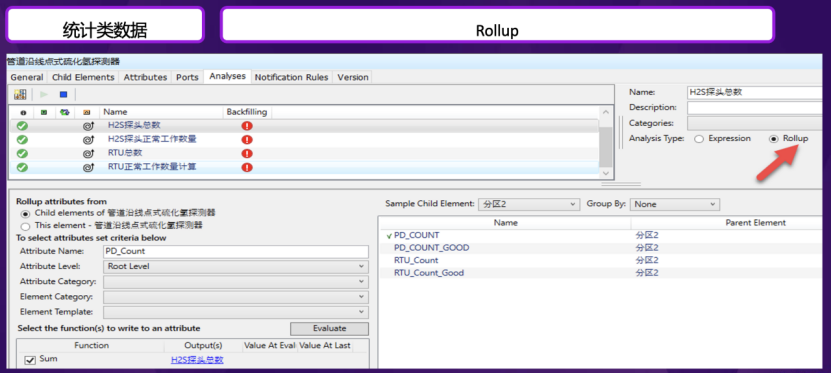Open the Attribute Level dropdown
Screen dimensions: 831x373
236,267
